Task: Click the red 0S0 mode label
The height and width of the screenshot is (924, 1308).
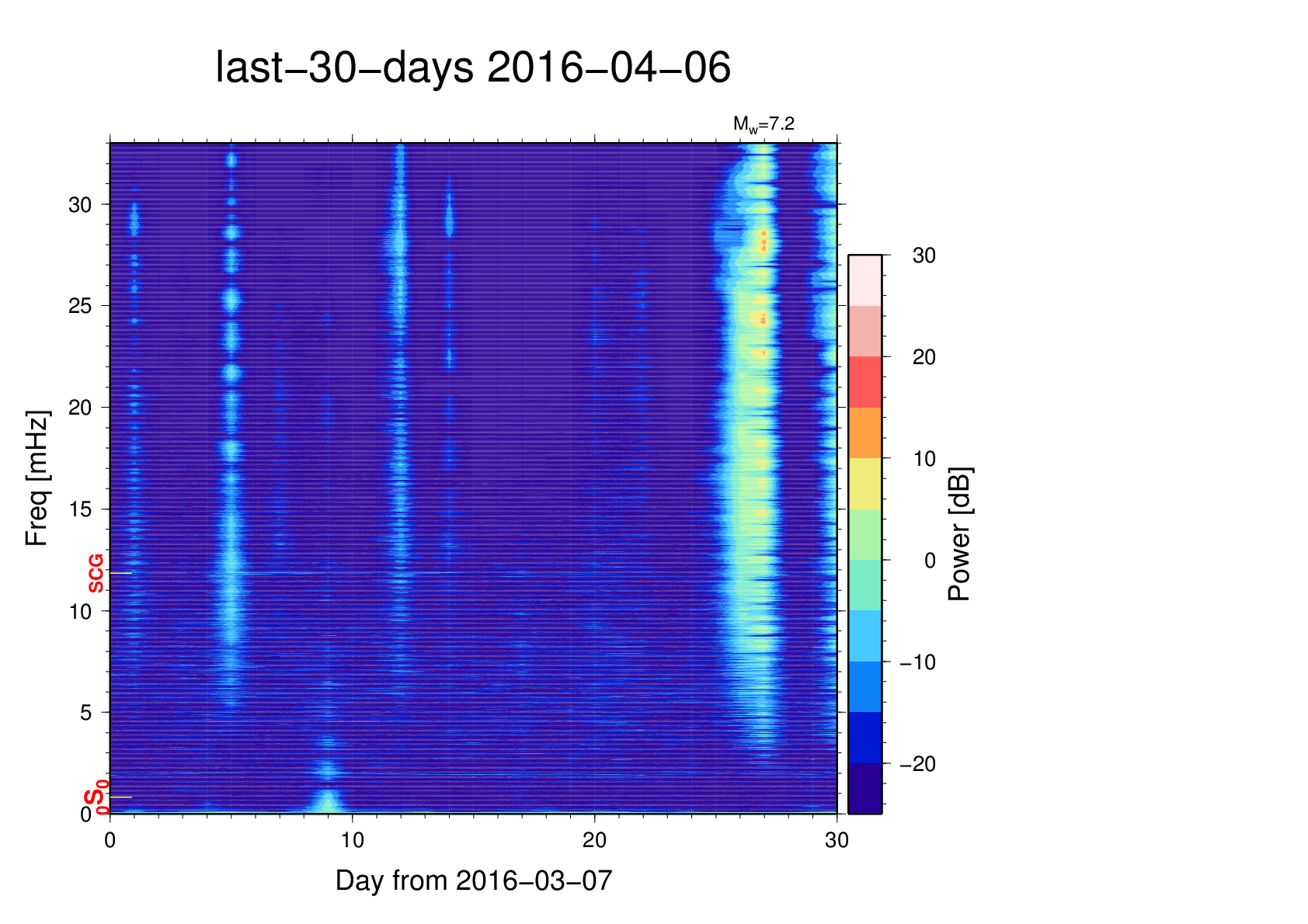Action: [96, 799]
